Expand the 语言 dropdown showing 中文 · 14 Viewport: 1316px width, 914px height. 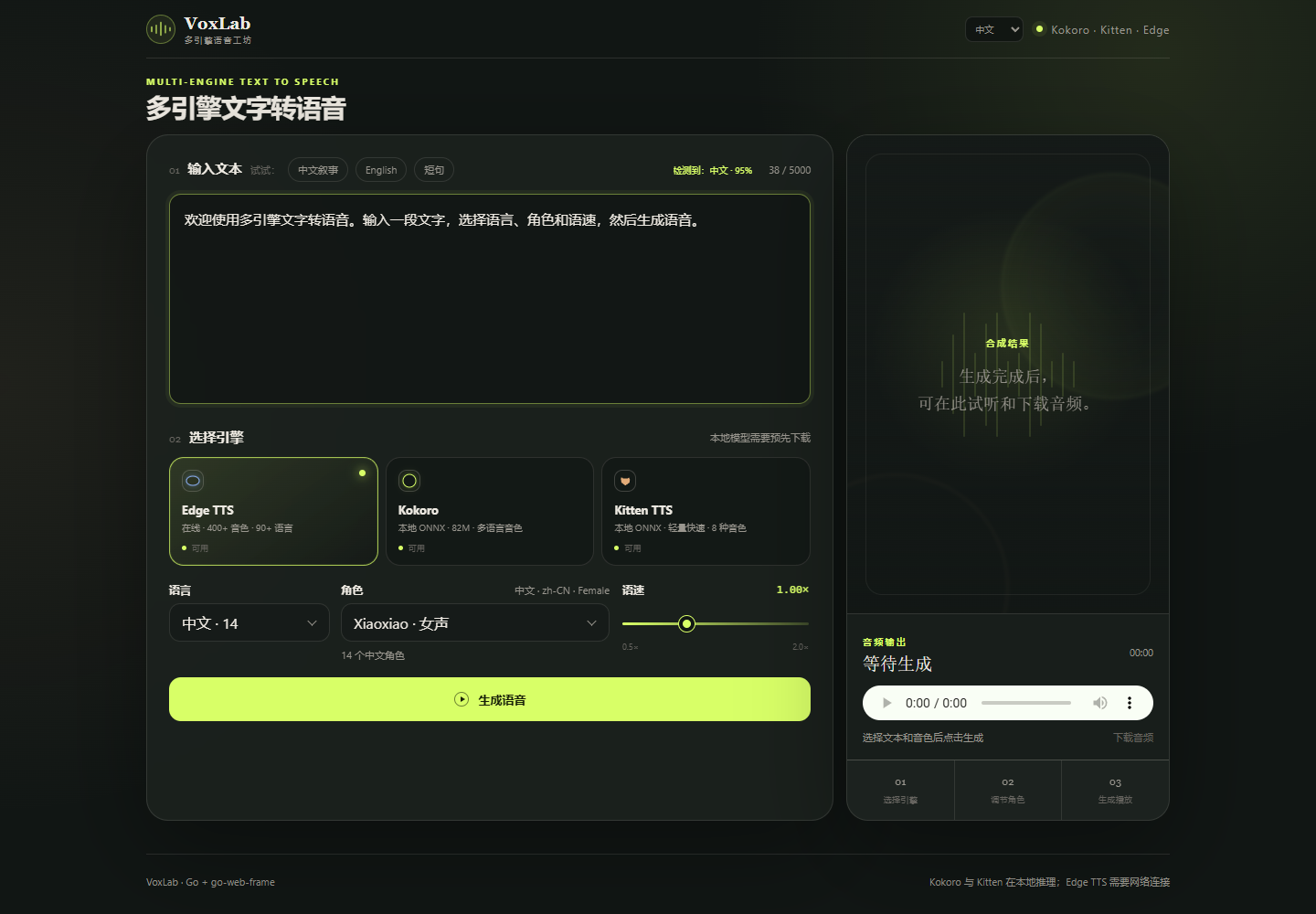pyautogui.click(x=249, y=623)
